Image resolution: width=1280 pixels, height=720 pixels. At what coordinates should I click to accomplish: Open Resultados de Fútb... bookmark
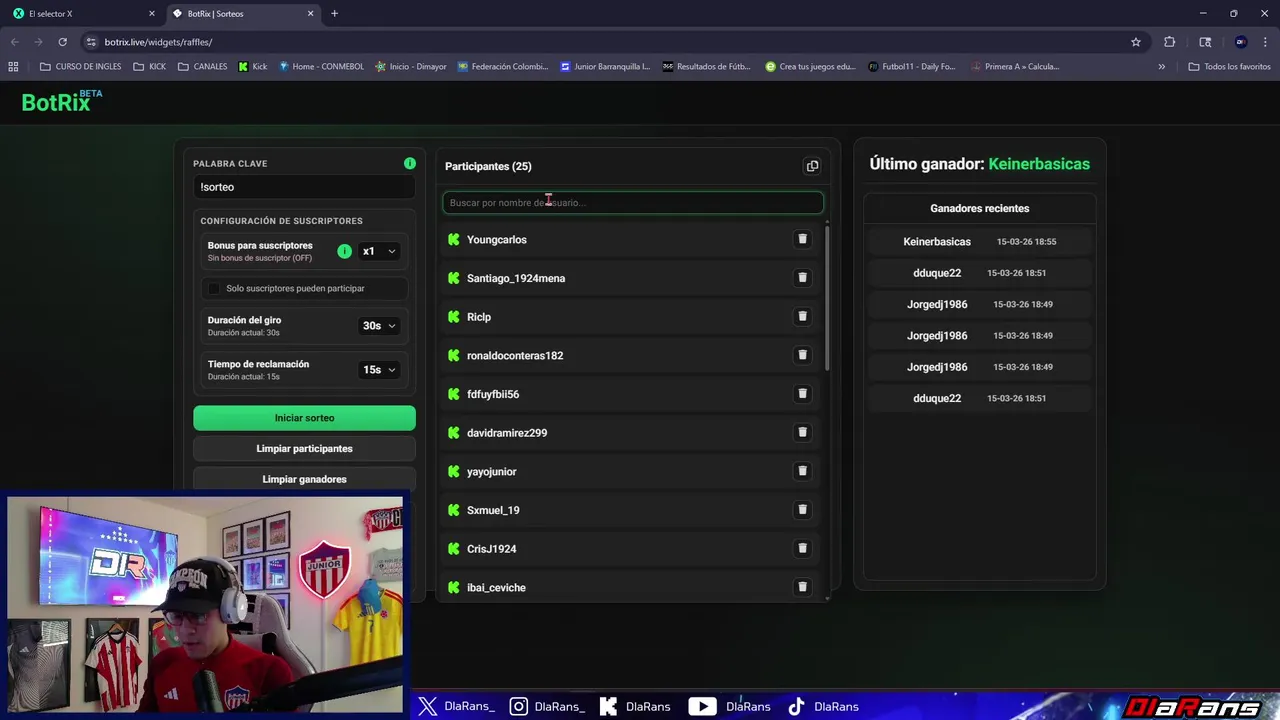click(706, 67)
